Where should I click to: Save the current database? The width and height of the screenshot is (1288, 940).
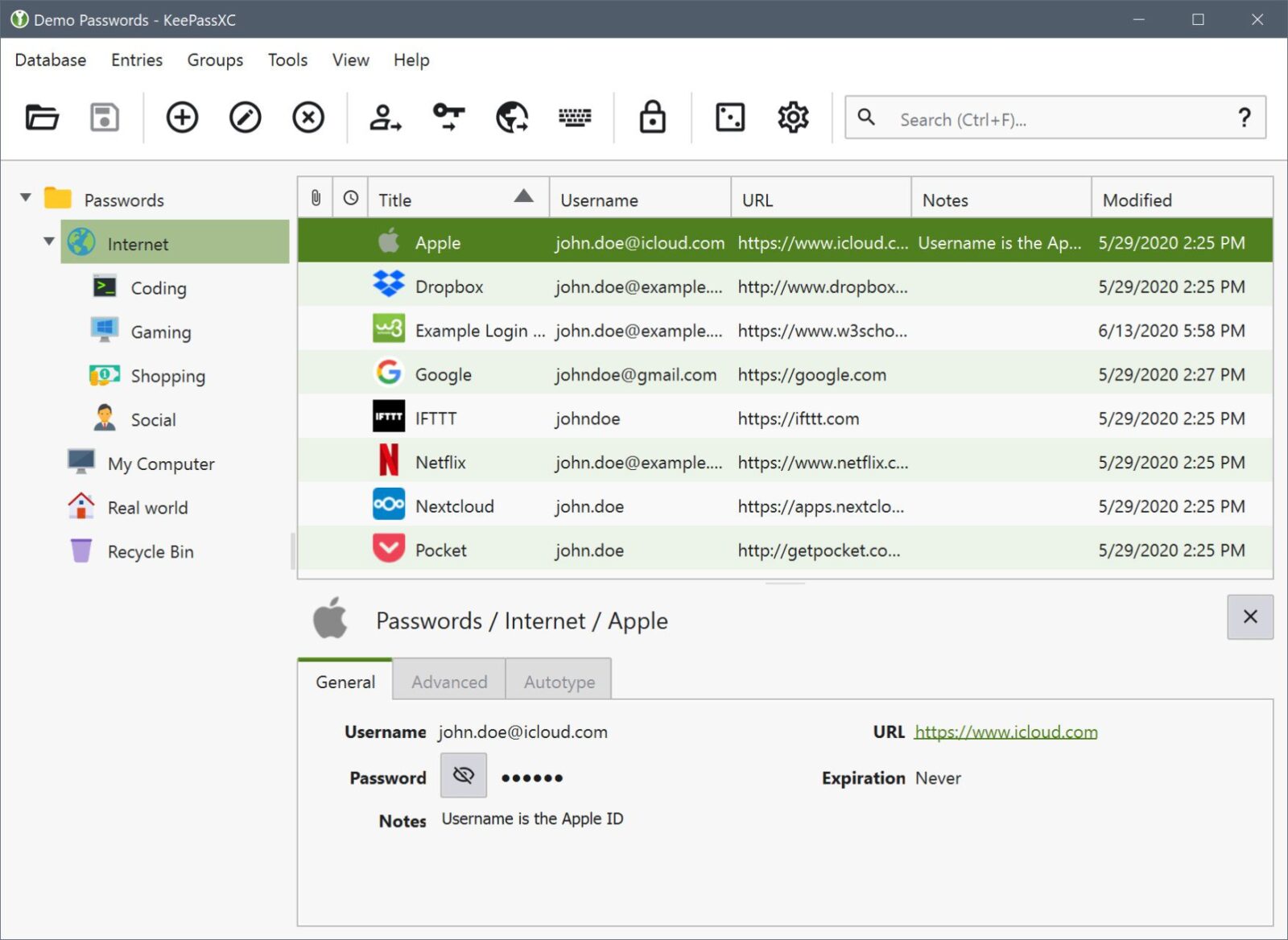[x=103, y=117]
